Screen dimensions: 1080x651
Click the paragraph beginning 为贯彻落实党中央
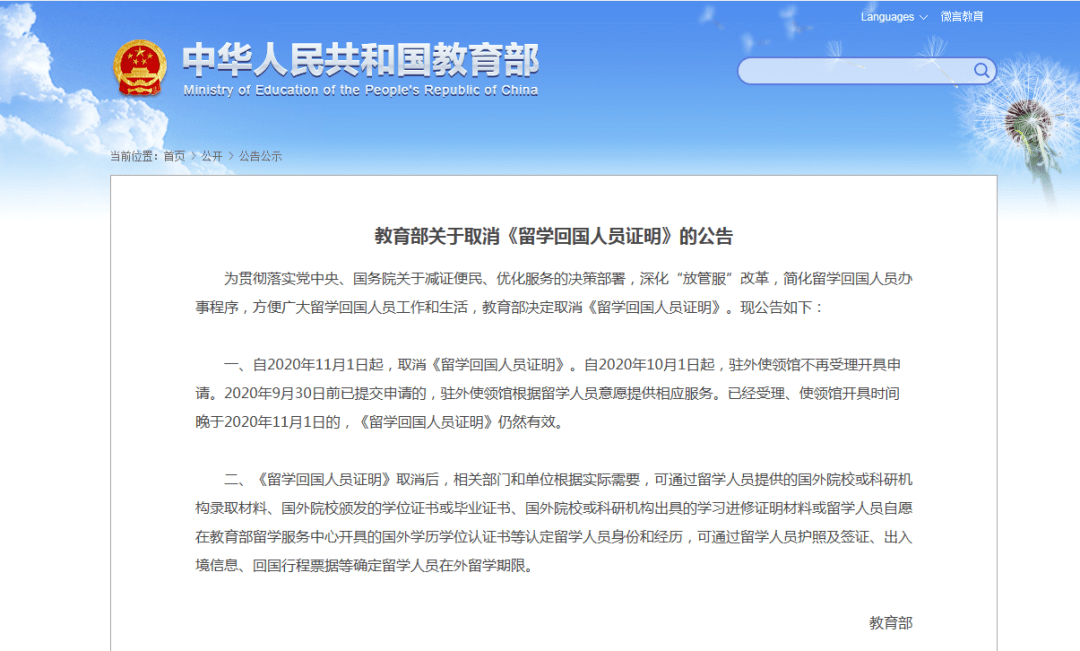coord(554,293)
